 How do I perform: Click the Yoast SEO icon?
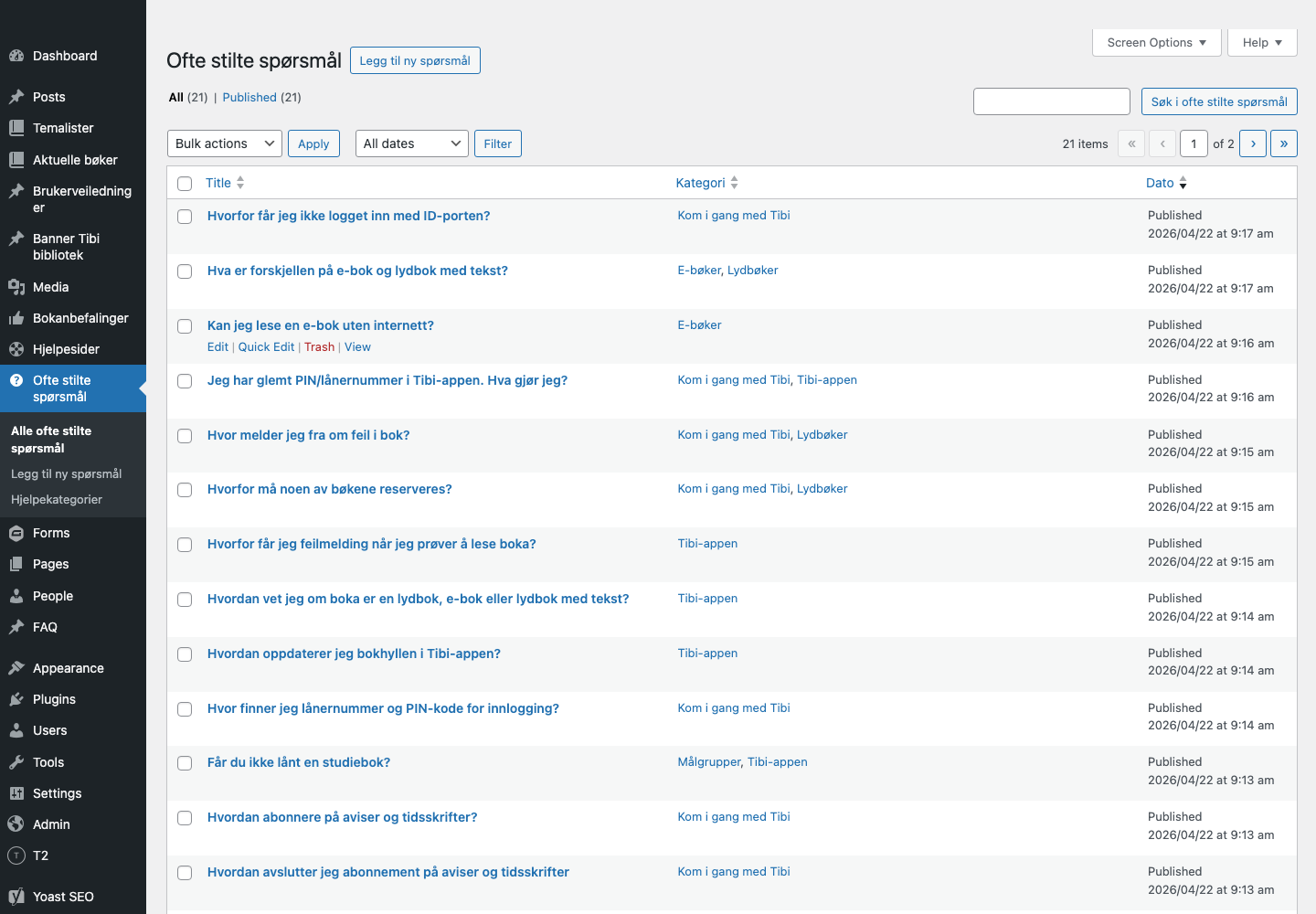(x=16, y=897)
